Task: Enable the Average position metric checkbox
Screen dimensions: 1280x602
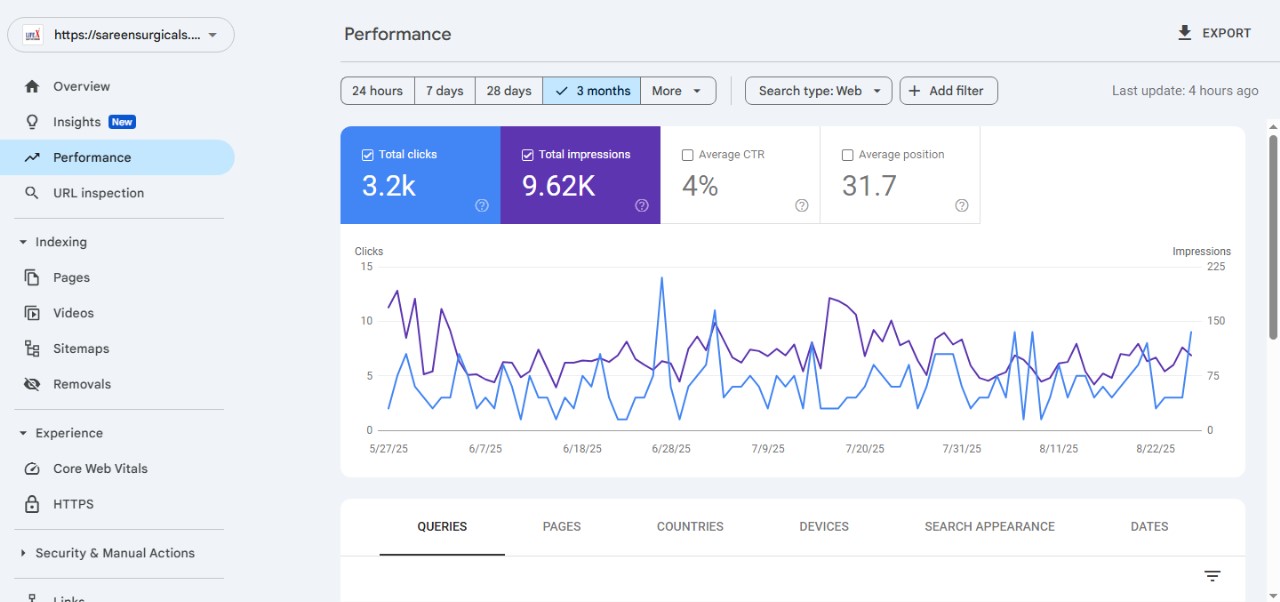Action: (848, 154)
